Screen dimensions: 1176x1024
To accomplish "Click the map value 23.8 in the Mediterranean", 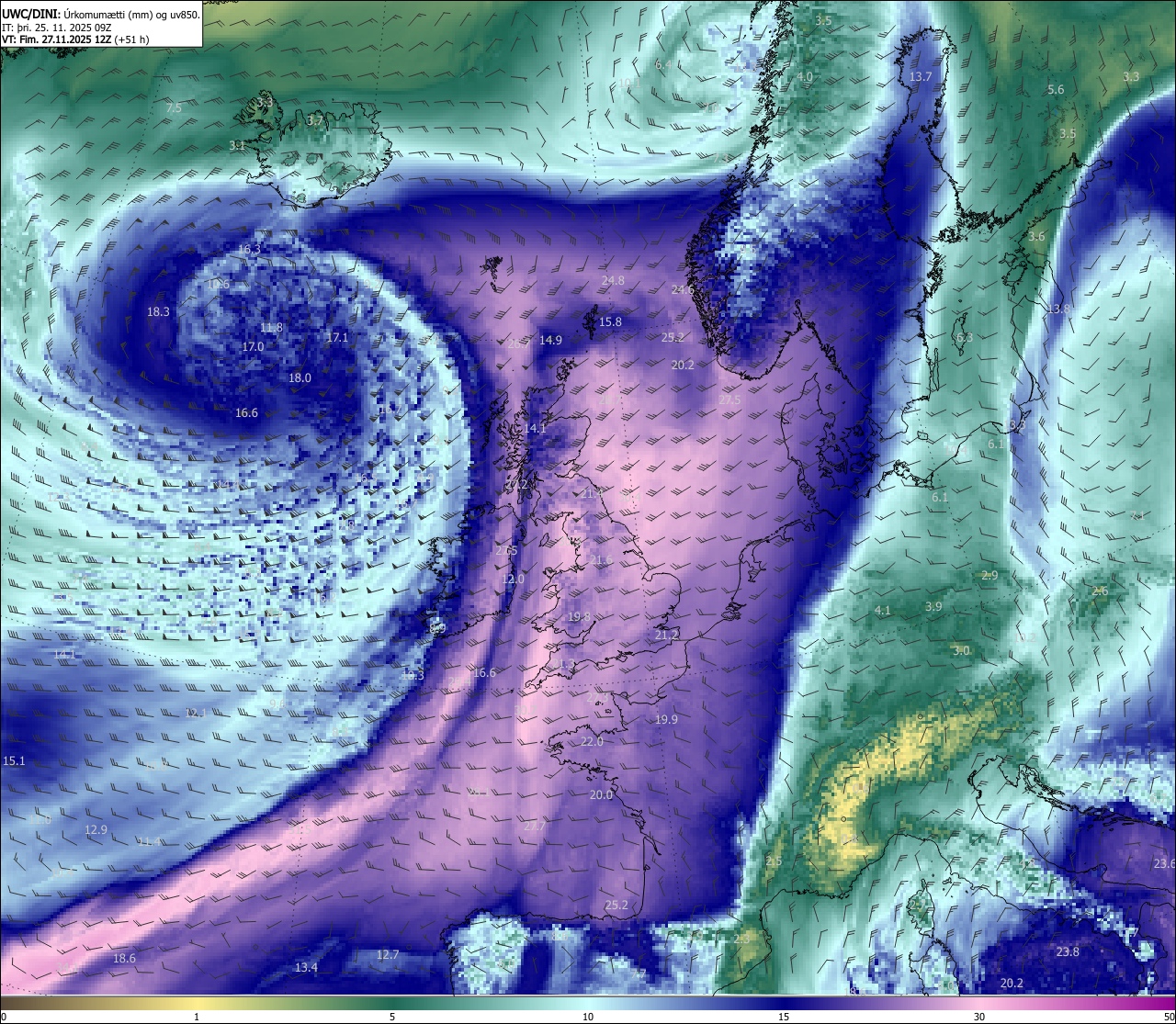I will [1068, 951].
